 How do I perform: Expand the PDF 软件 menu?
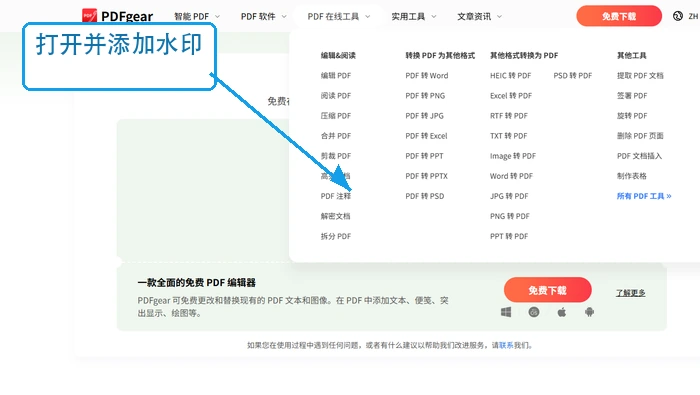(x=263, y=17)
